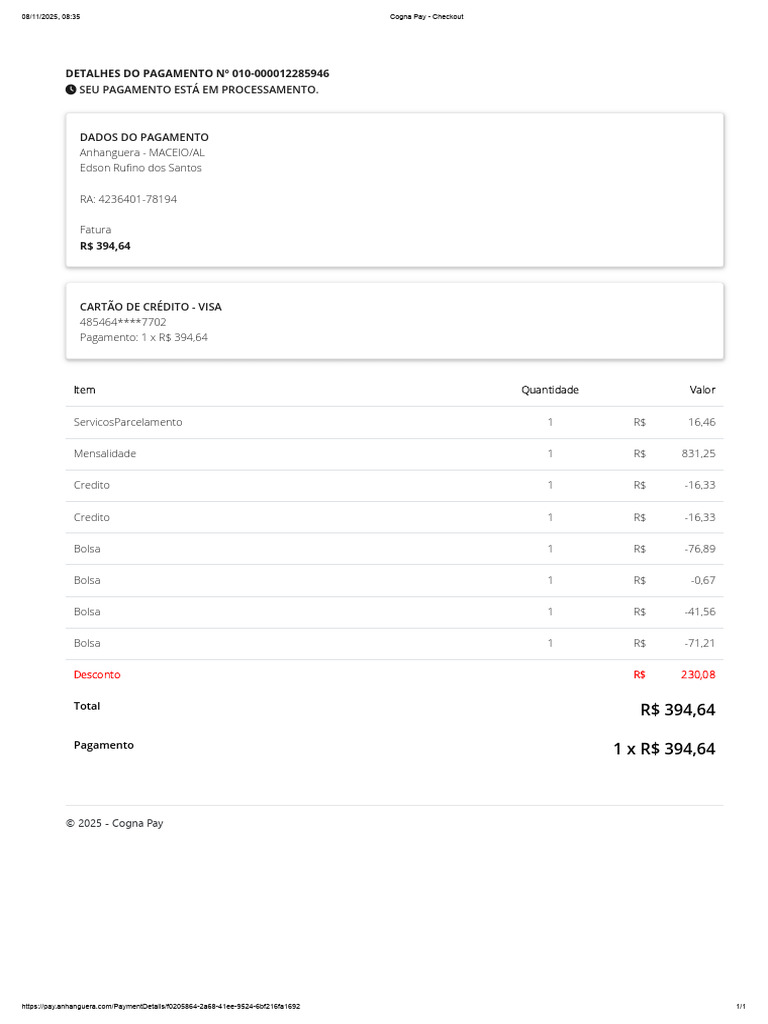
Task: Open the pay.anhanguera.com URL in footer
Action: (x=161, y=1006)
